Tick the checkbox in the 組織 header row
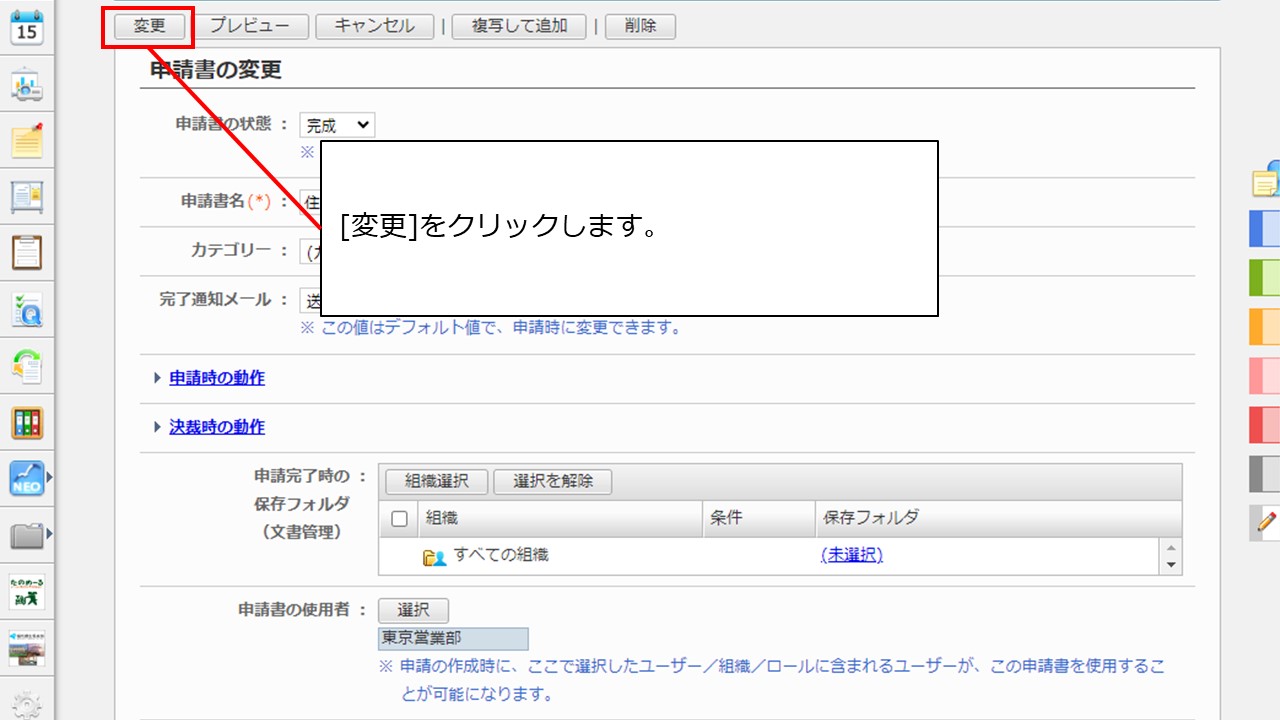 399,519
